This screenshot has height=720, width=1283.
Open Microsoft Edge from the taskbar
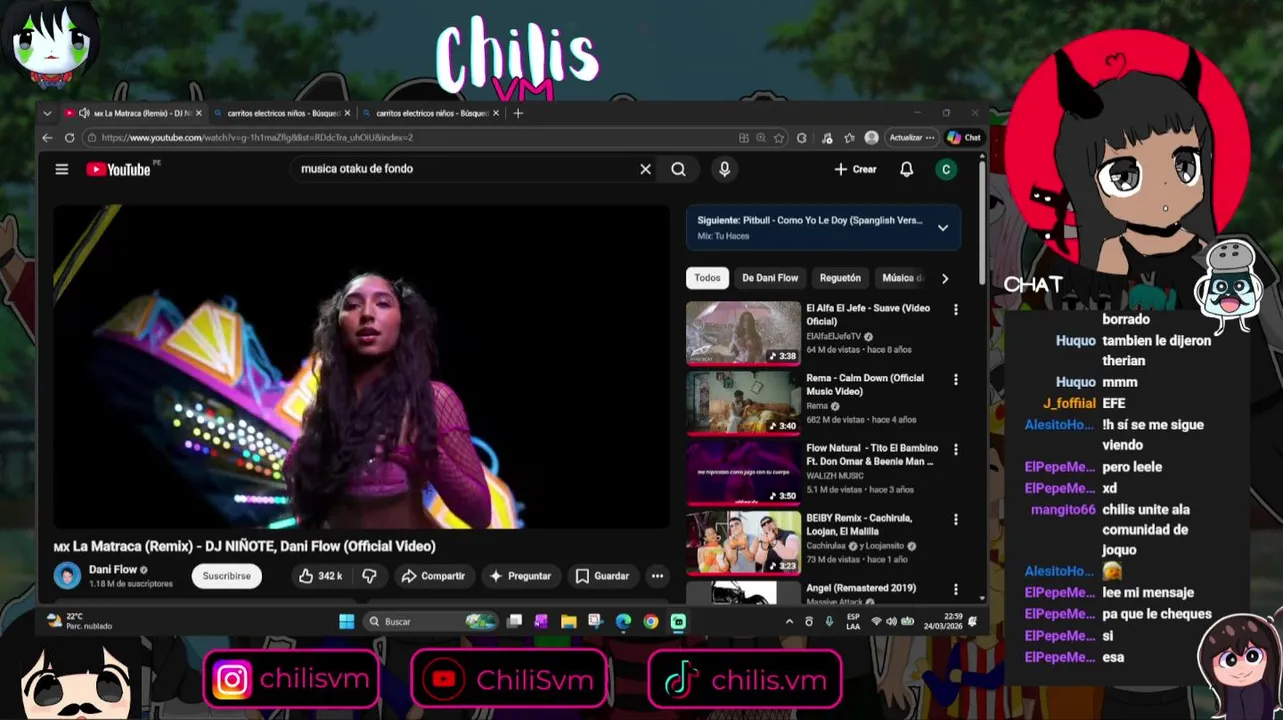tap(623, 621)
